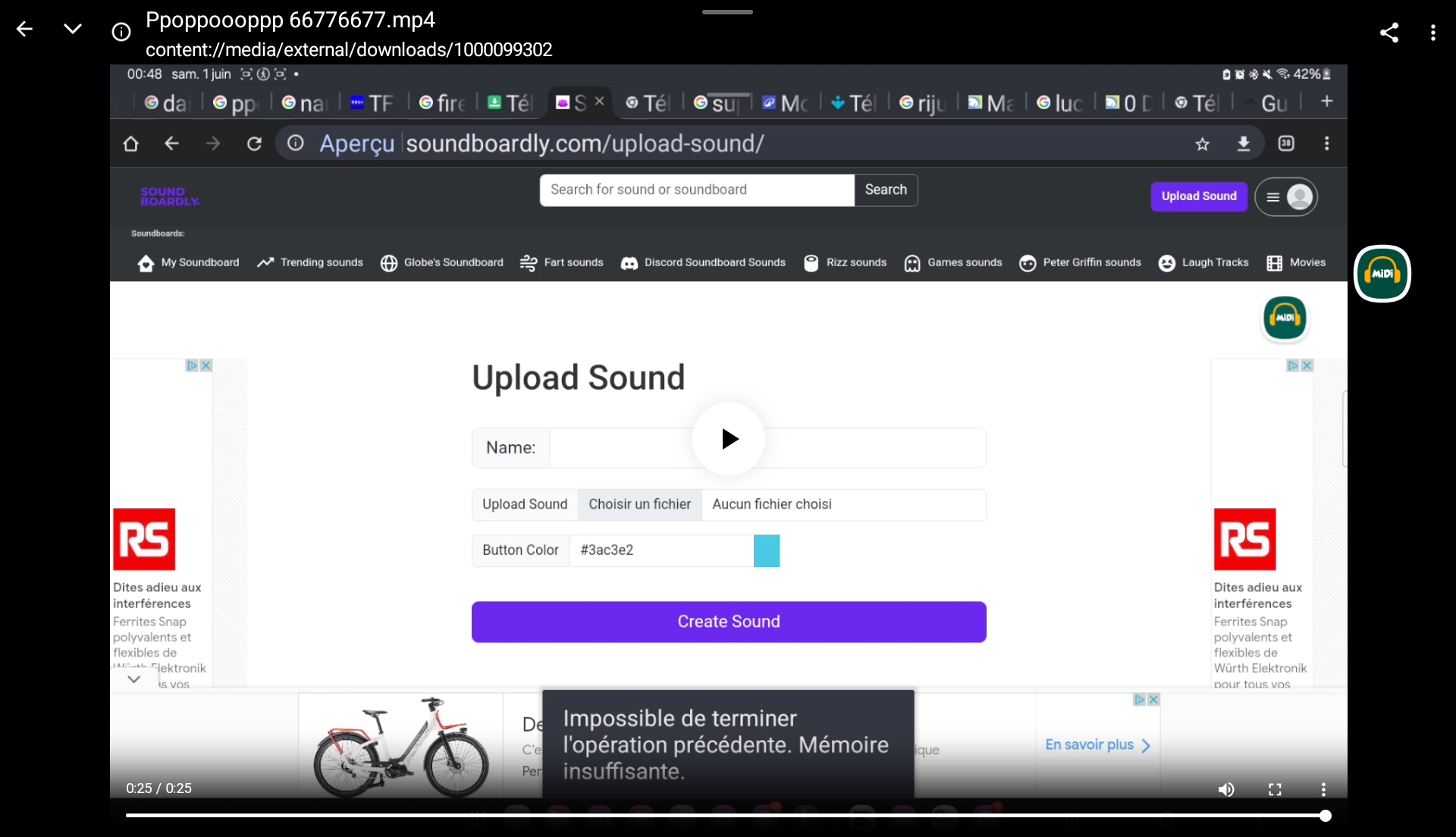
Task: Toggle video volume speaker icon
Action: (x=1225, y=789)
